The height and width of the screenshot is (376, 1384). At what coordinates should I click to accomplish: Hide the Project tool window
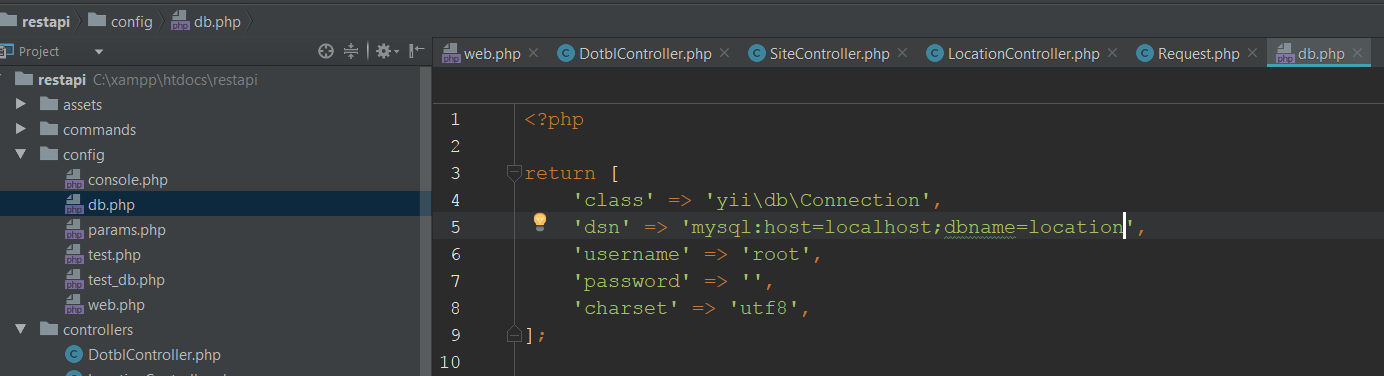(x=417, y=52)
